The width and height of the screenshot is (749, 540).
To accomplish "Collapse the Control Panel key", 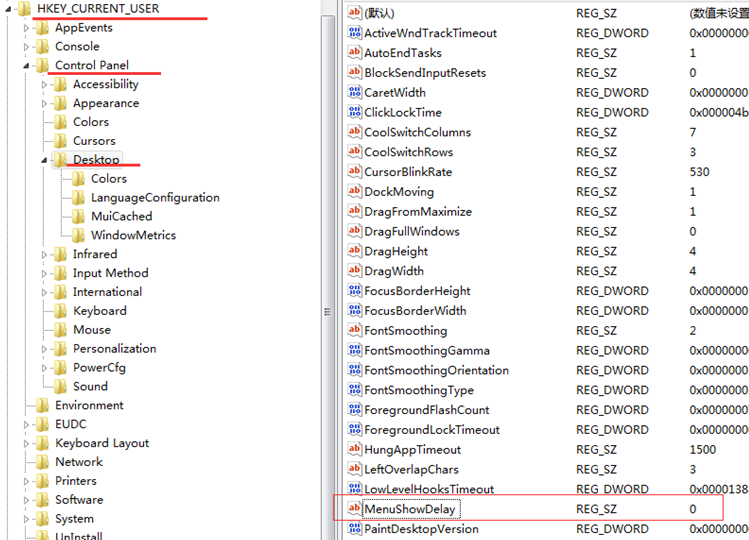I will click(26, 66).
